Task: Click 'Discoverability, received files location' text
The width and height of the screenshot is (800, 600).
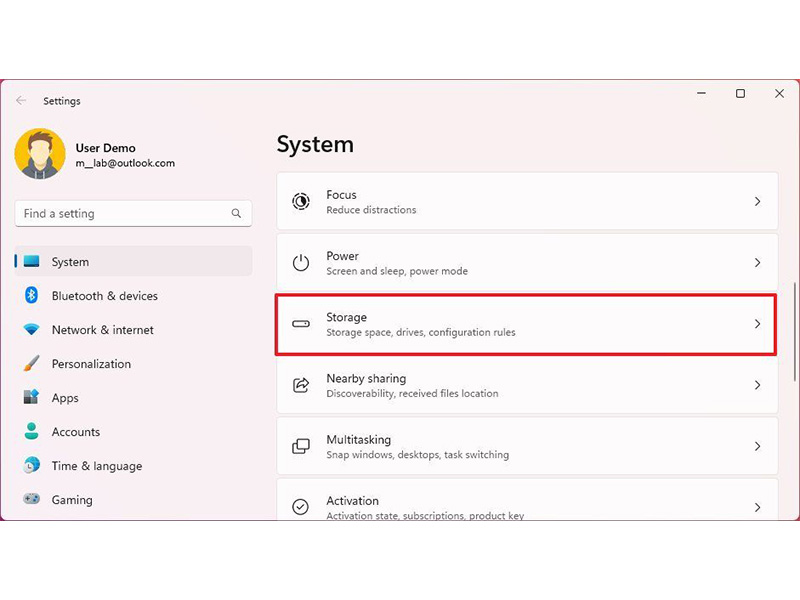Action: pos(412,393)
